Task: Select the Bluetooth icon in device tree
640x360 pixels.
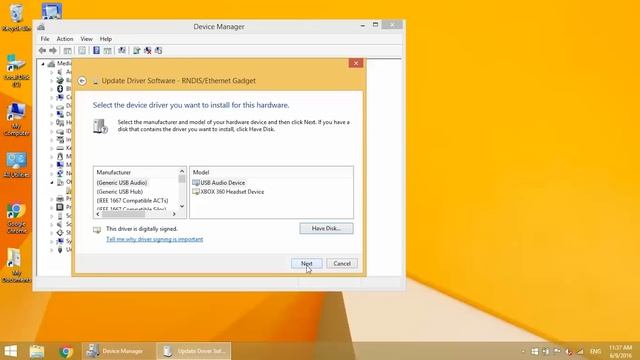Action: point(60,89)
